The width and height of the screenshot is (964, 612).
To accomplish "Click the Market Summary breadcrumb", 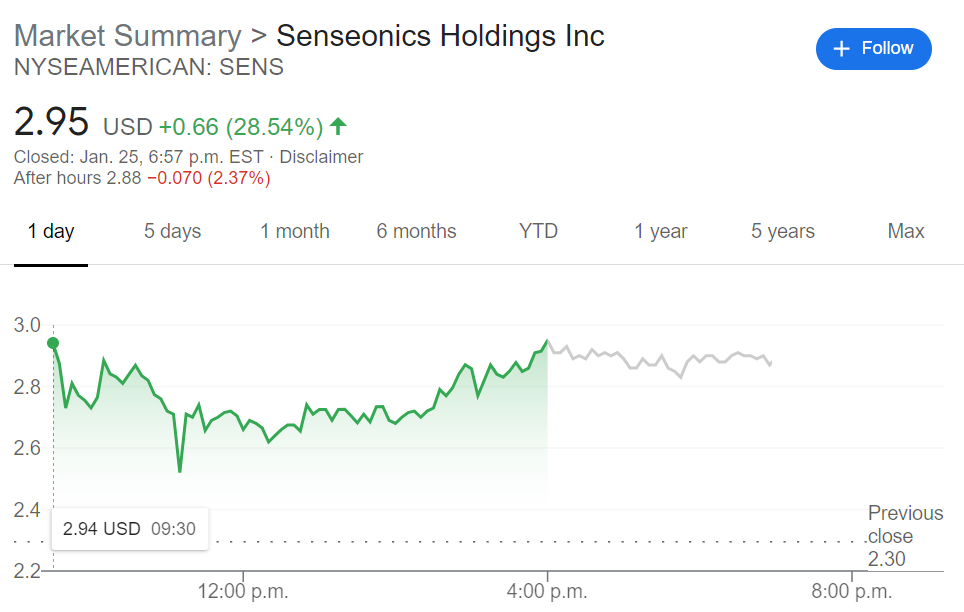I will tap(128, 36).
